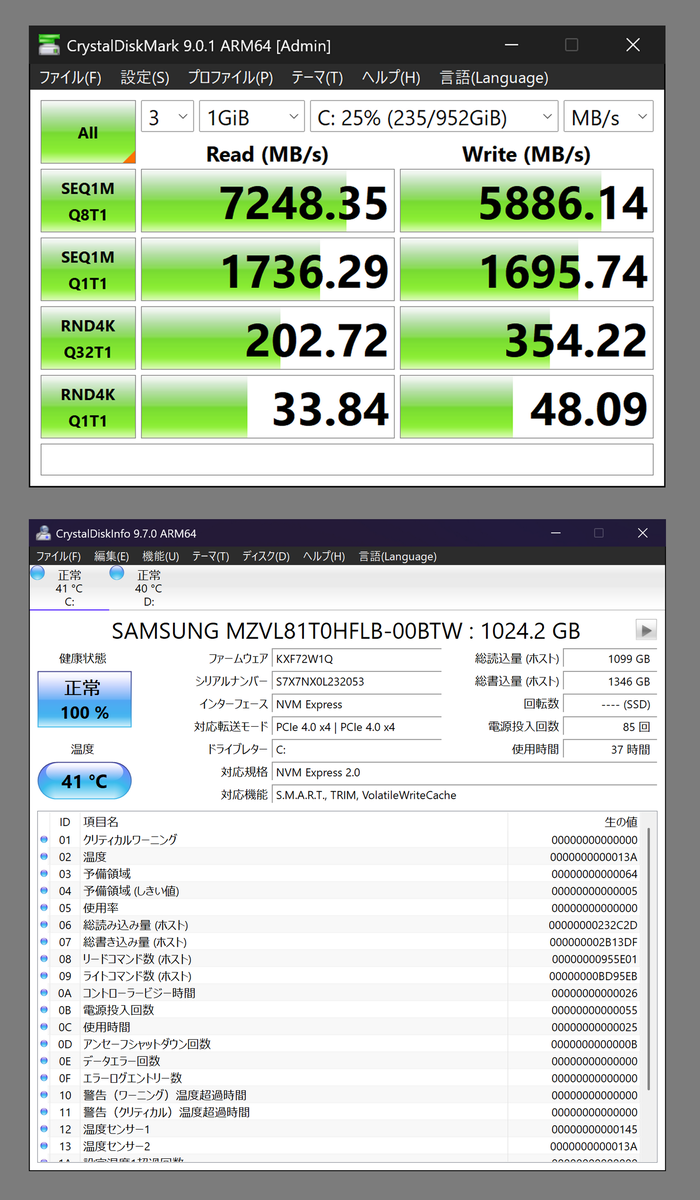Open drive selection dropdown C: 25%
700x1200 pixels.
click(434, 117)
